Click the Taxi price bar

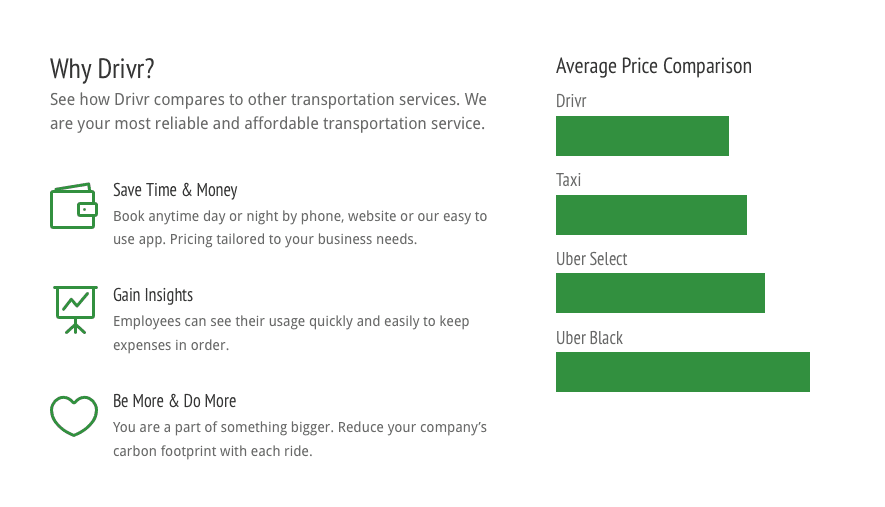tap(651, 215)
